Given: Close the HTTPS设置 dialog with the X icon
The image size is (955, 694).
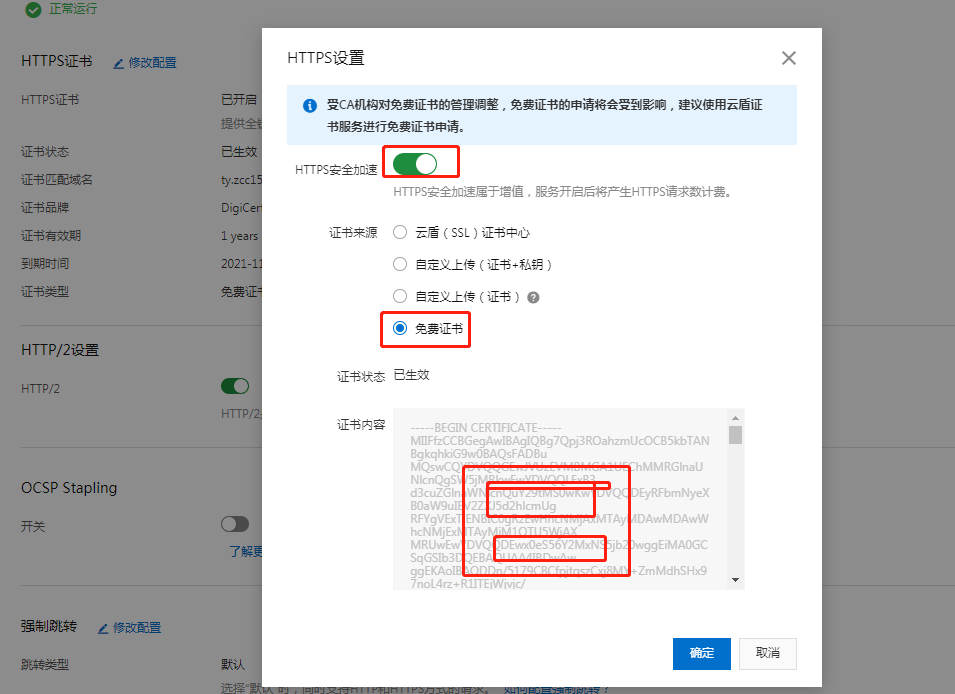Looking at the screenshot, I should coord(789,58).
